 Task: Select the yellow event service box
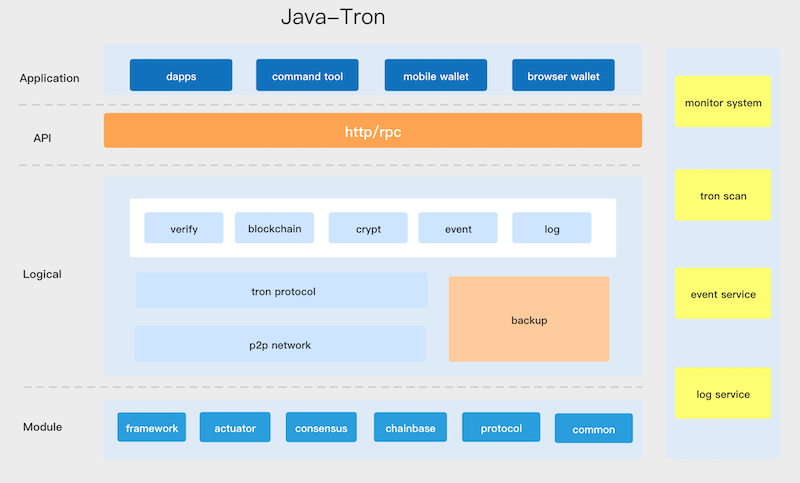pos(723,293)
